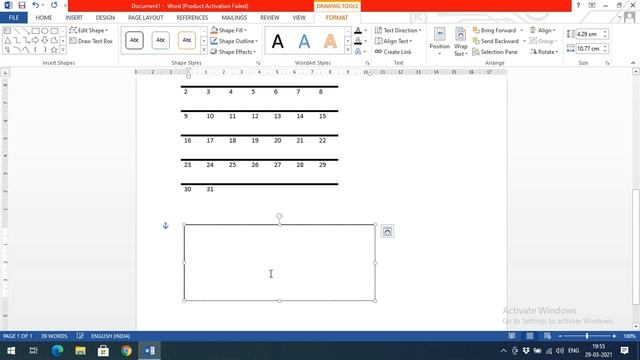Viewport: 640px width, 360px height.
Task: Switch to Web Layout view
Action: click(547, 336)
